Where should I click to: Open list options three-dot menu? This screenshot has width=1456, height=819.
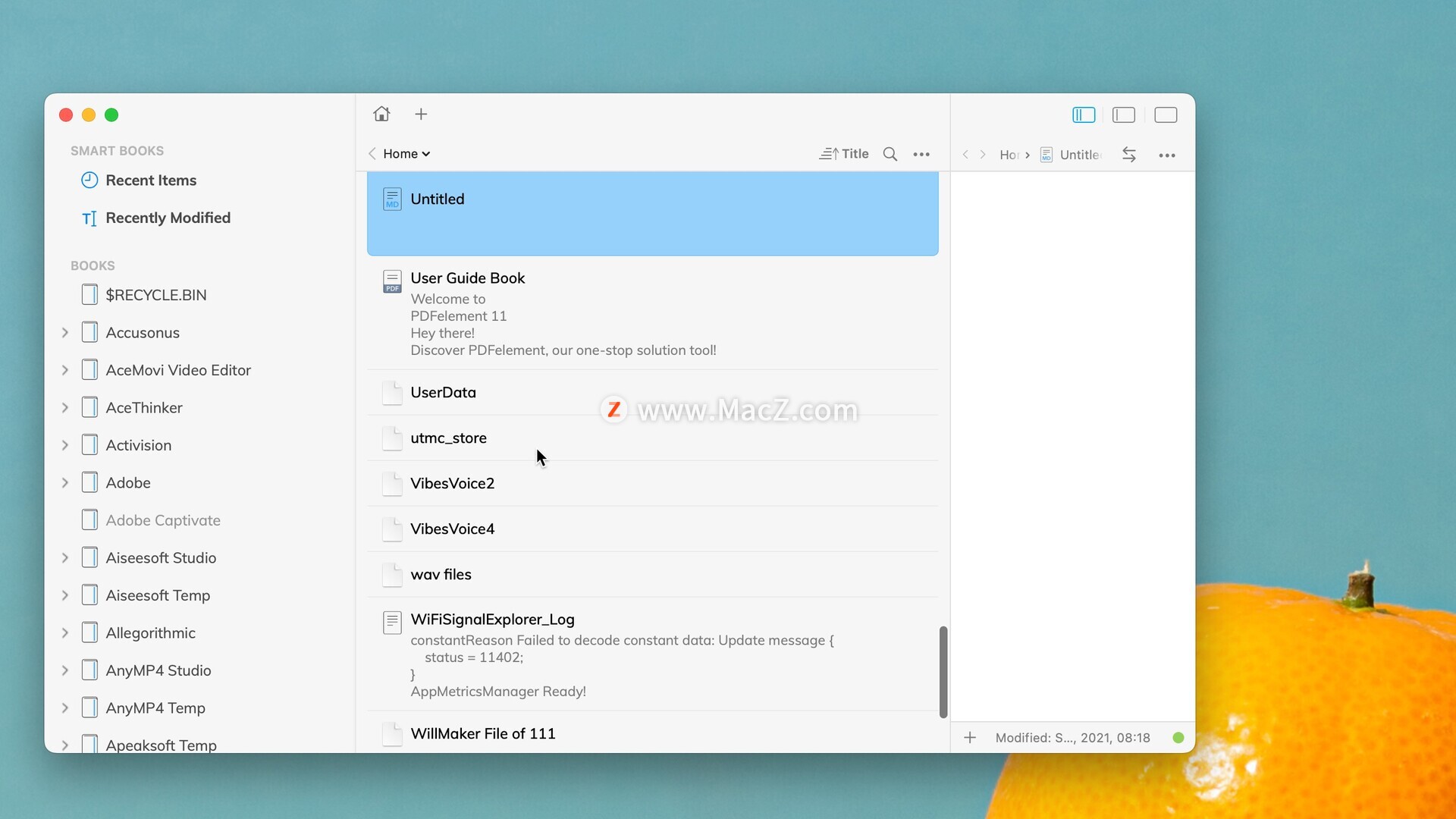tap(921, 154)
